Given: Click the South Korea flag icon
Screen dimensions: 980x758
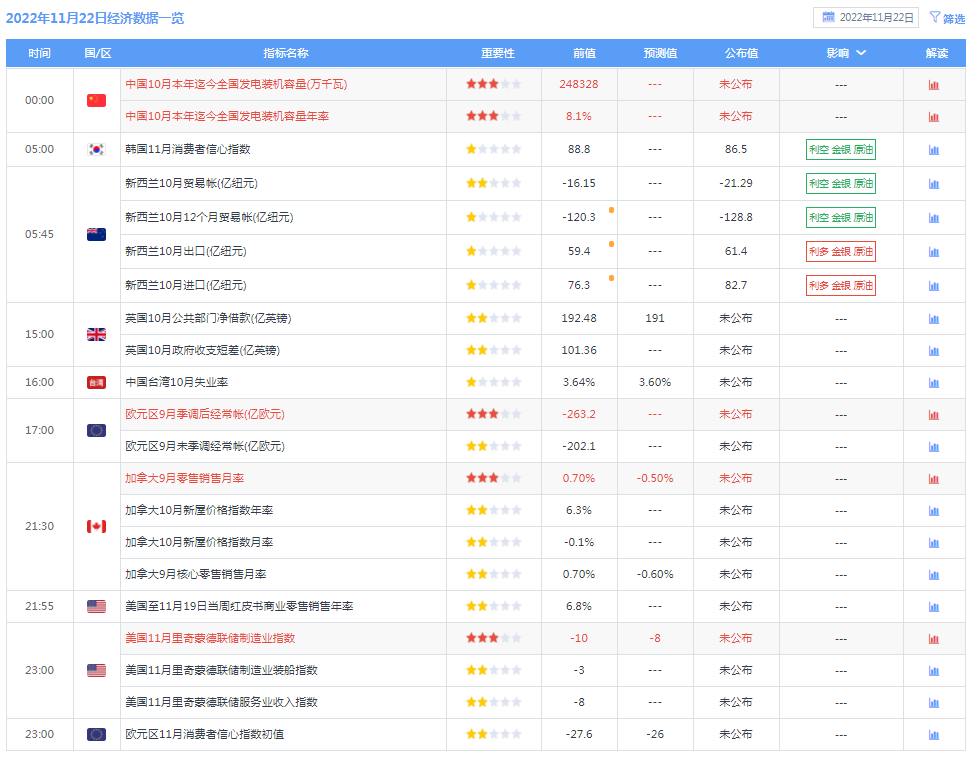Looking at the screenshot, I should [96, 149].
